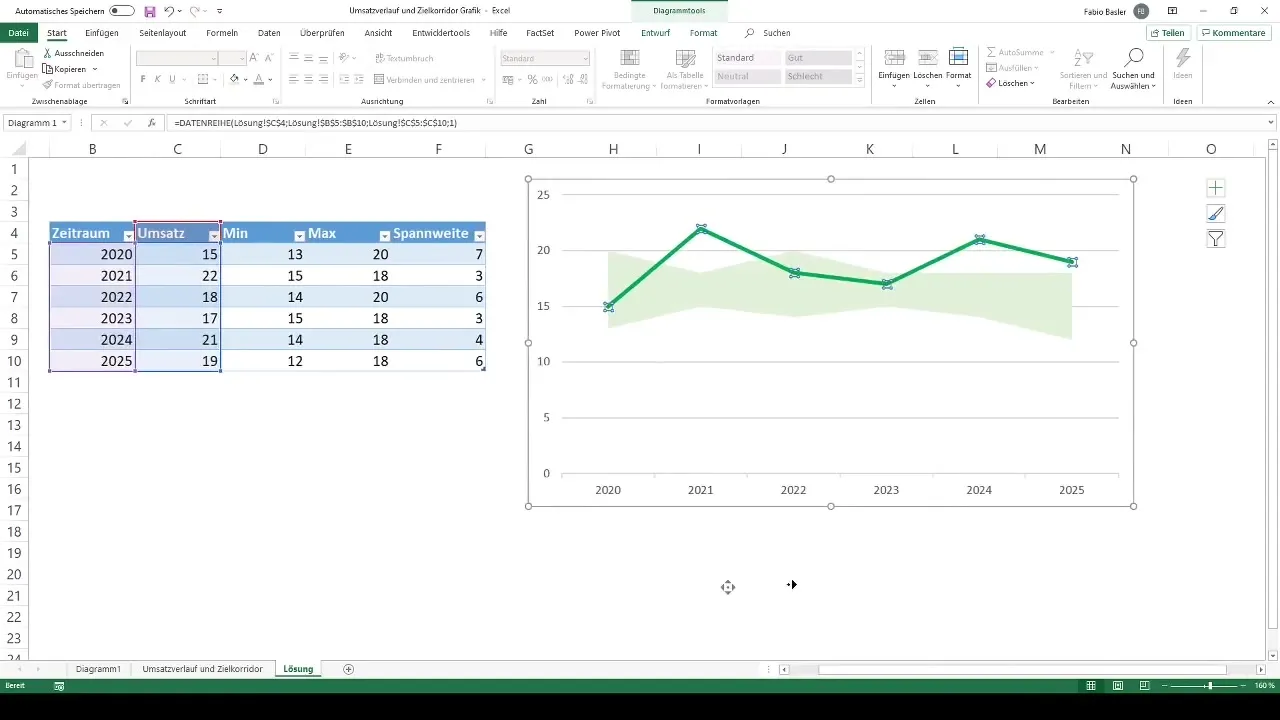Click the Löschen eraser icon in Bearbeiten

coord(991,83)
